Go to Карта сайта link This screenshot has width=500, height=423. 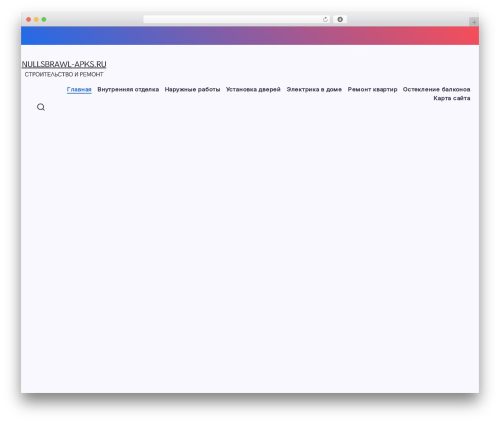[x=452, y=98]
